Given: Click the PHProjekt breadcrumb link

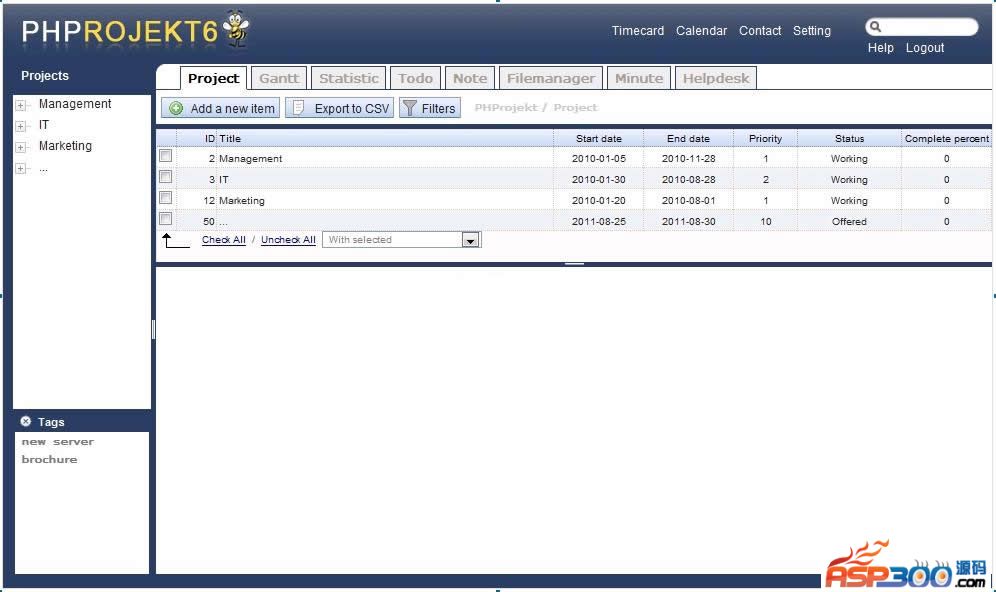Looking at the screenshot, I should (506, 107).
